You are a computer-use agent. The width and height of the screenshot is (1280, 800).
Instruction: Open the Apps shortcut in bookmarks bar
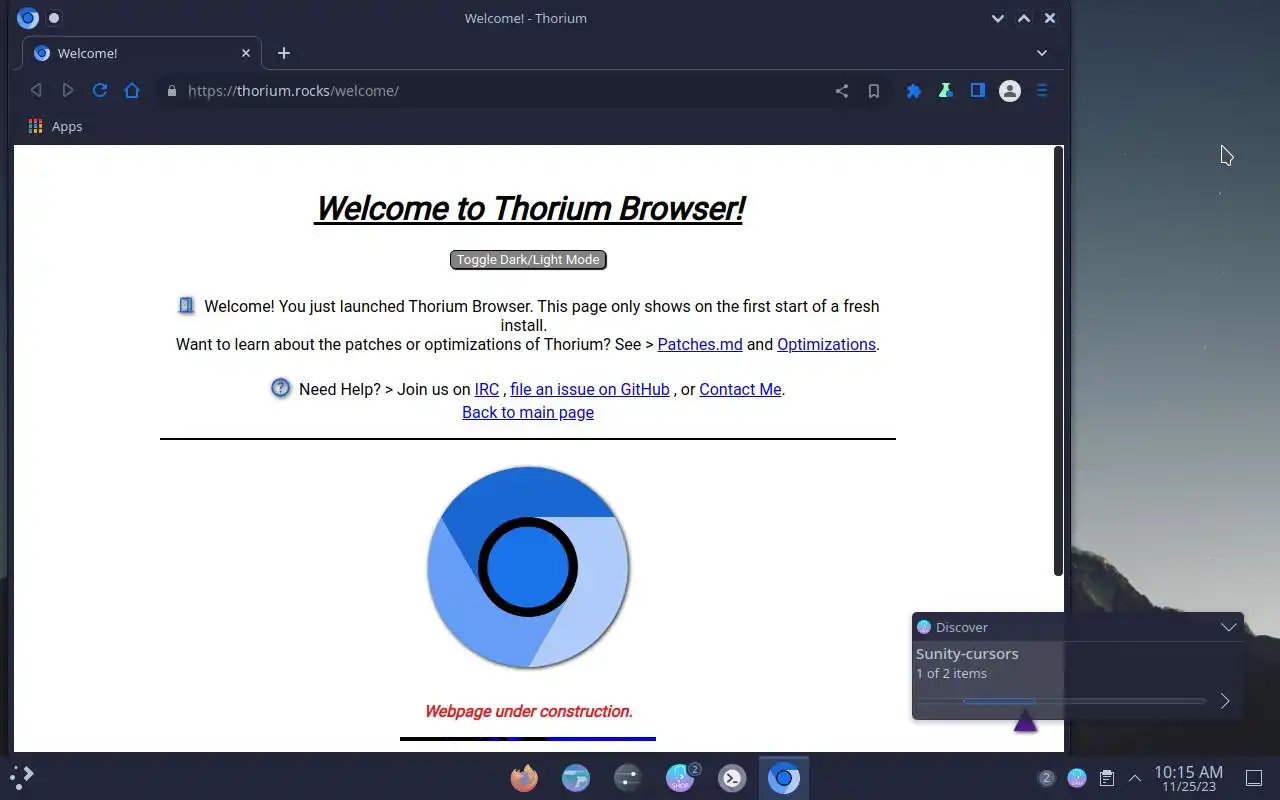(x=55, y=126)
